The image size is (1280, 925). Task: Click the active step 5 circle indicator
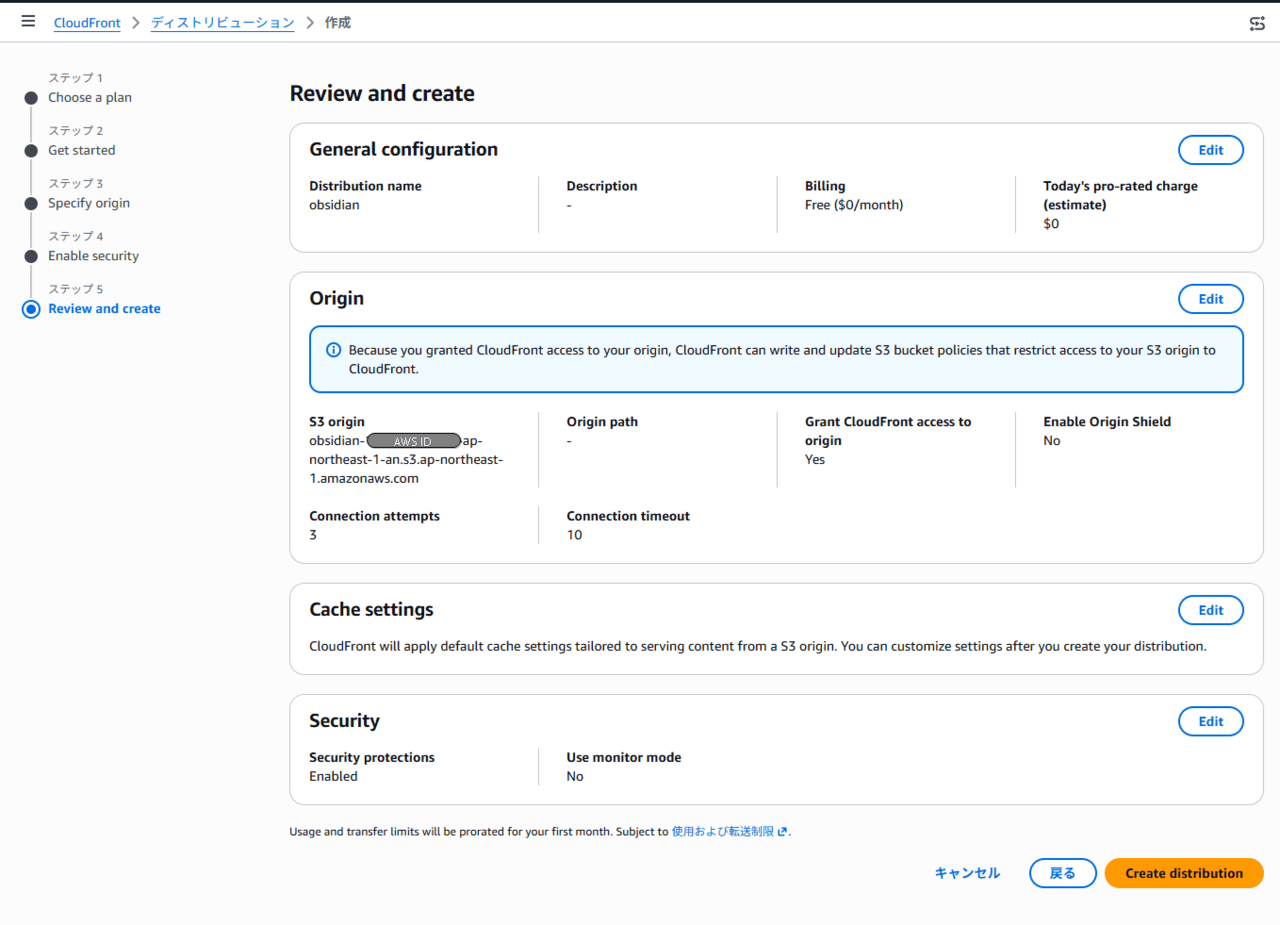(x=31, y=309)
